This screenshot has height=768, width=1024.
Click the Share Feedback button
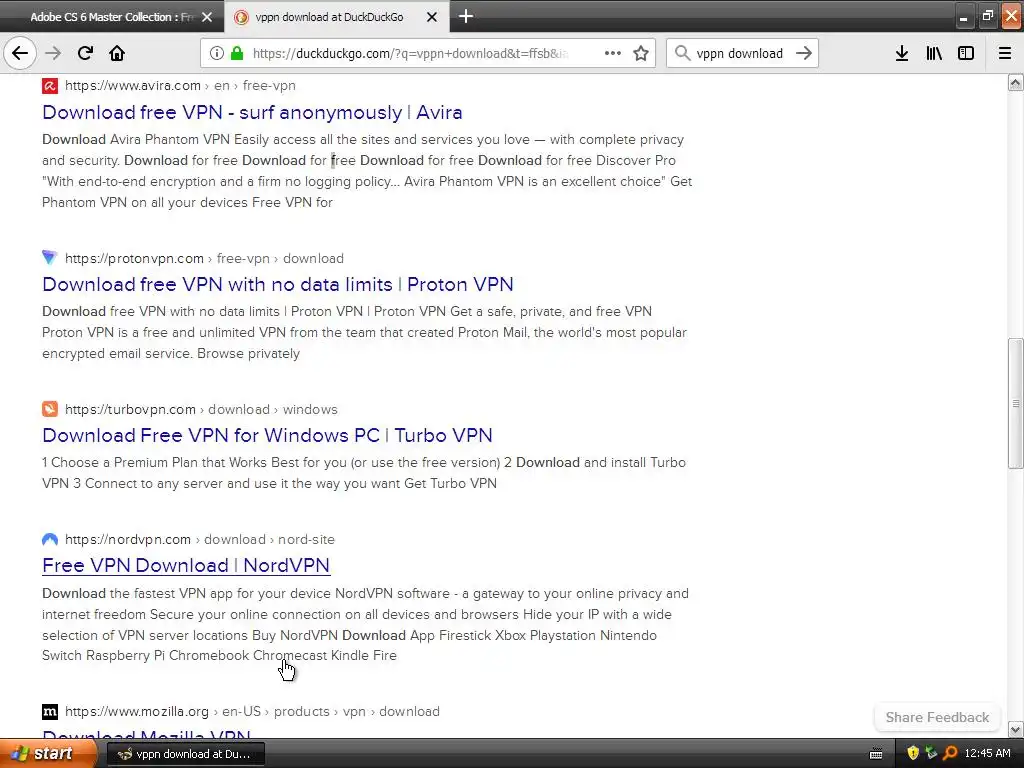coord(937,717)
